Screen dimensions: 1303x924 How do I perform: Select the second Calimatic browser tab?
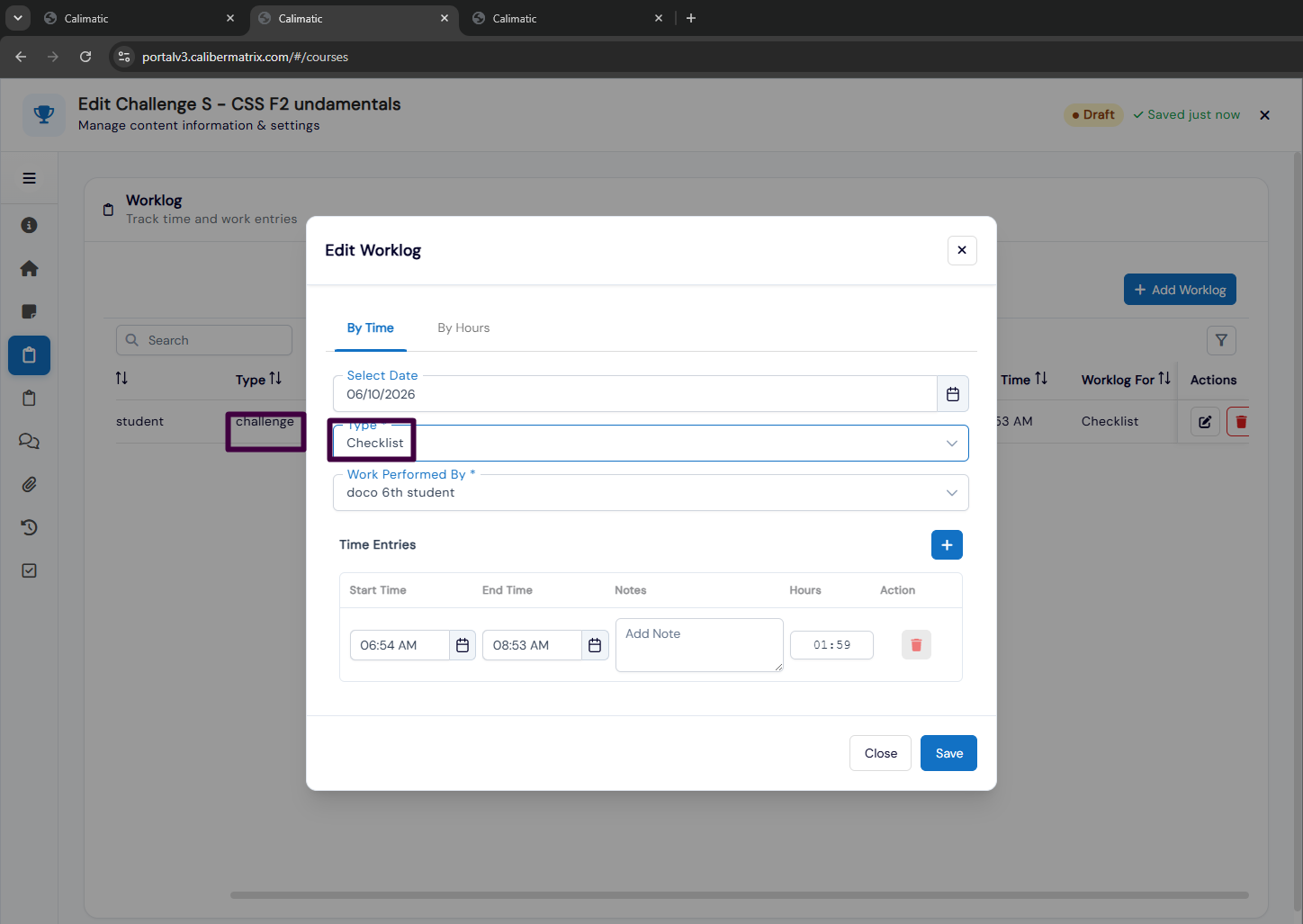coord(353,18)
